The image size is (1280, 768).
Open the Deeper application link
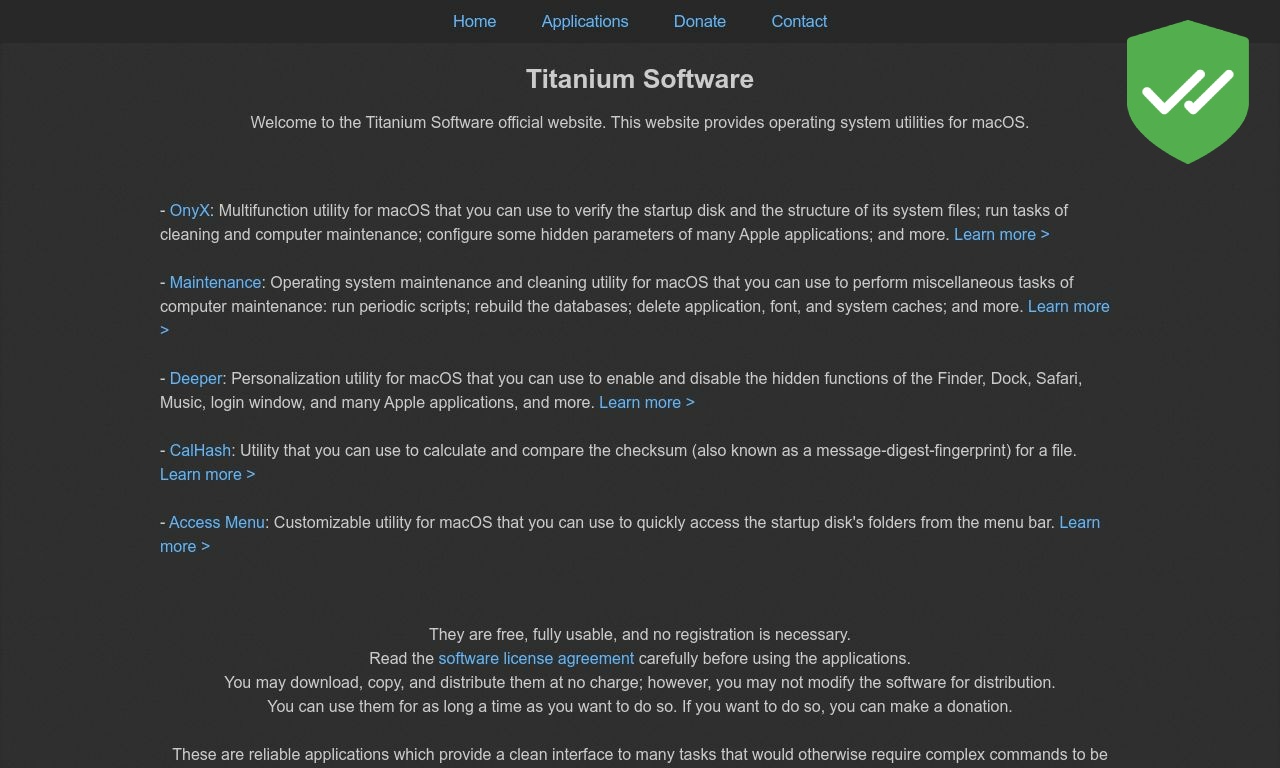[x=196, y=378]
